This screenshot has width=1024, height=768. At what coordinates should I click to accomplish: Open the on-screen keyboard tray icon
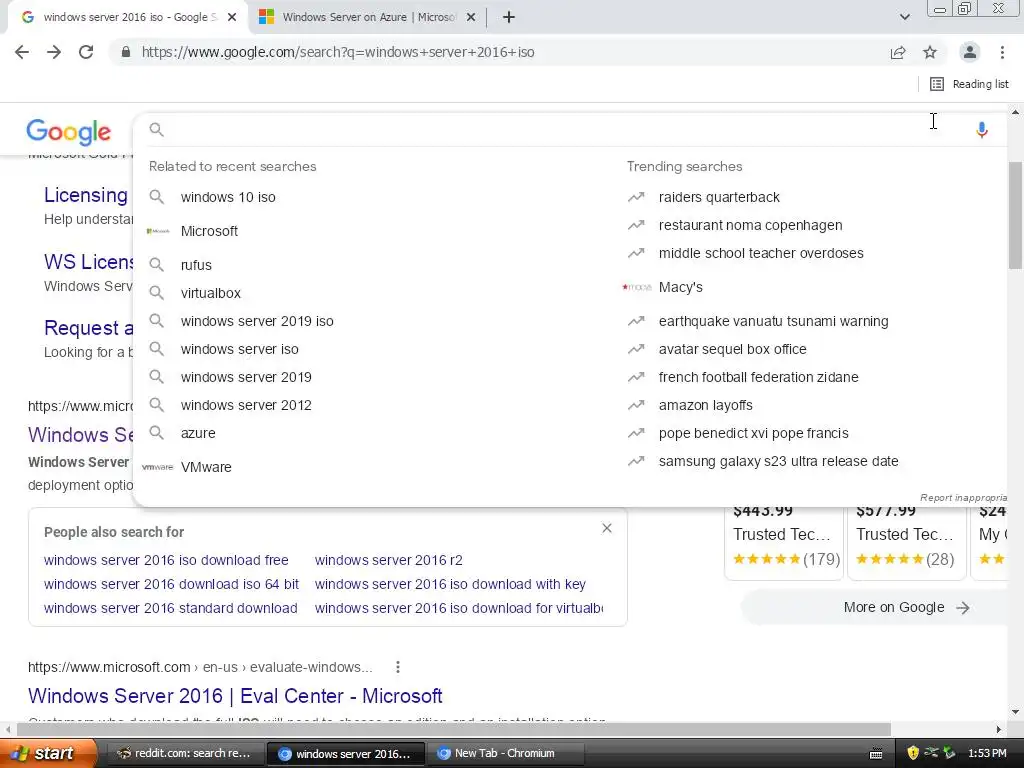click(x=876, y=754)
